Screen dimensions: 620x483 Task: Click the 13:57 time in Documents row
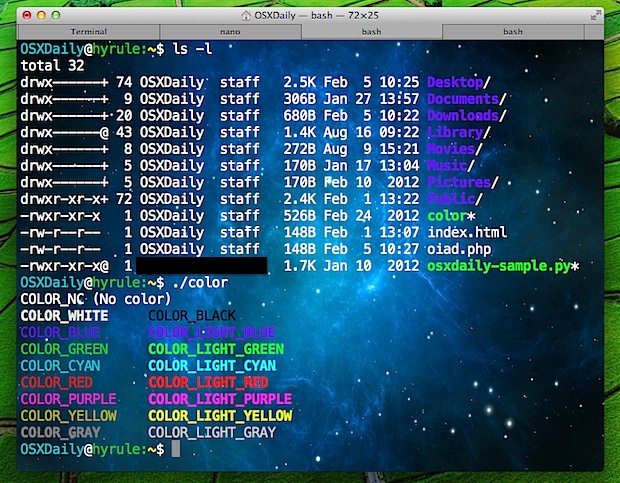(399, 99)
